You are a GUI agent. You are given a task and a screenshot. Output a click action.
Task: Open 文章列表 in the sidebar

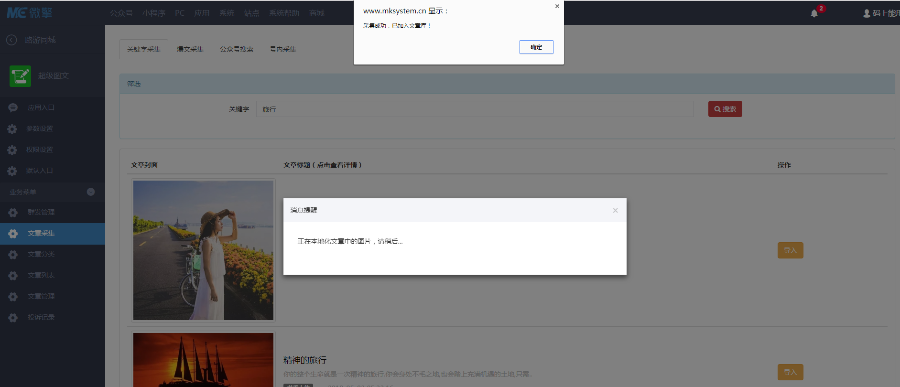pyautogui.click(x=52, y=276)
